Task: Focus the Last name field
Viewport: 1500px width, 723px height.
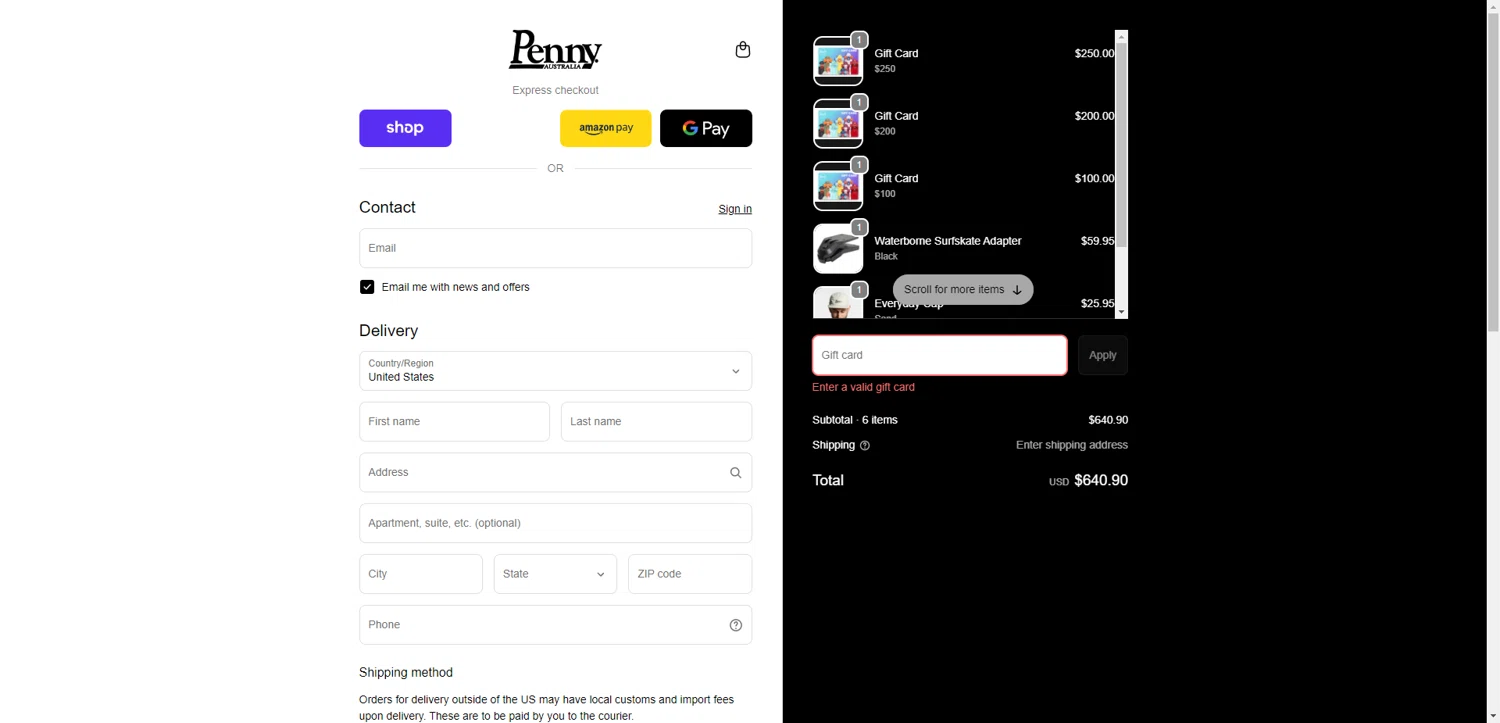Action: coord(657,422)
